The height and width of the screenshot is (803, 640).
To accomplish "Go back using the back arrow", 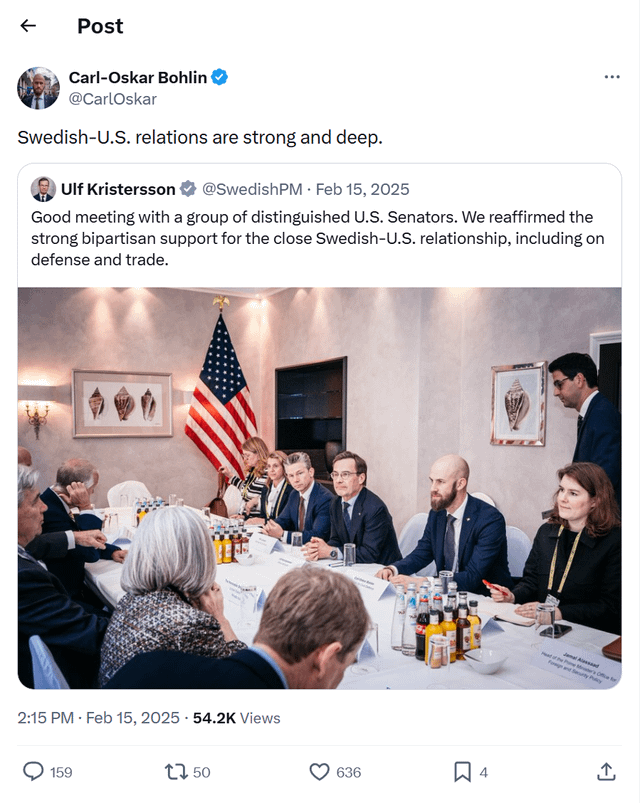I will 28,26.
